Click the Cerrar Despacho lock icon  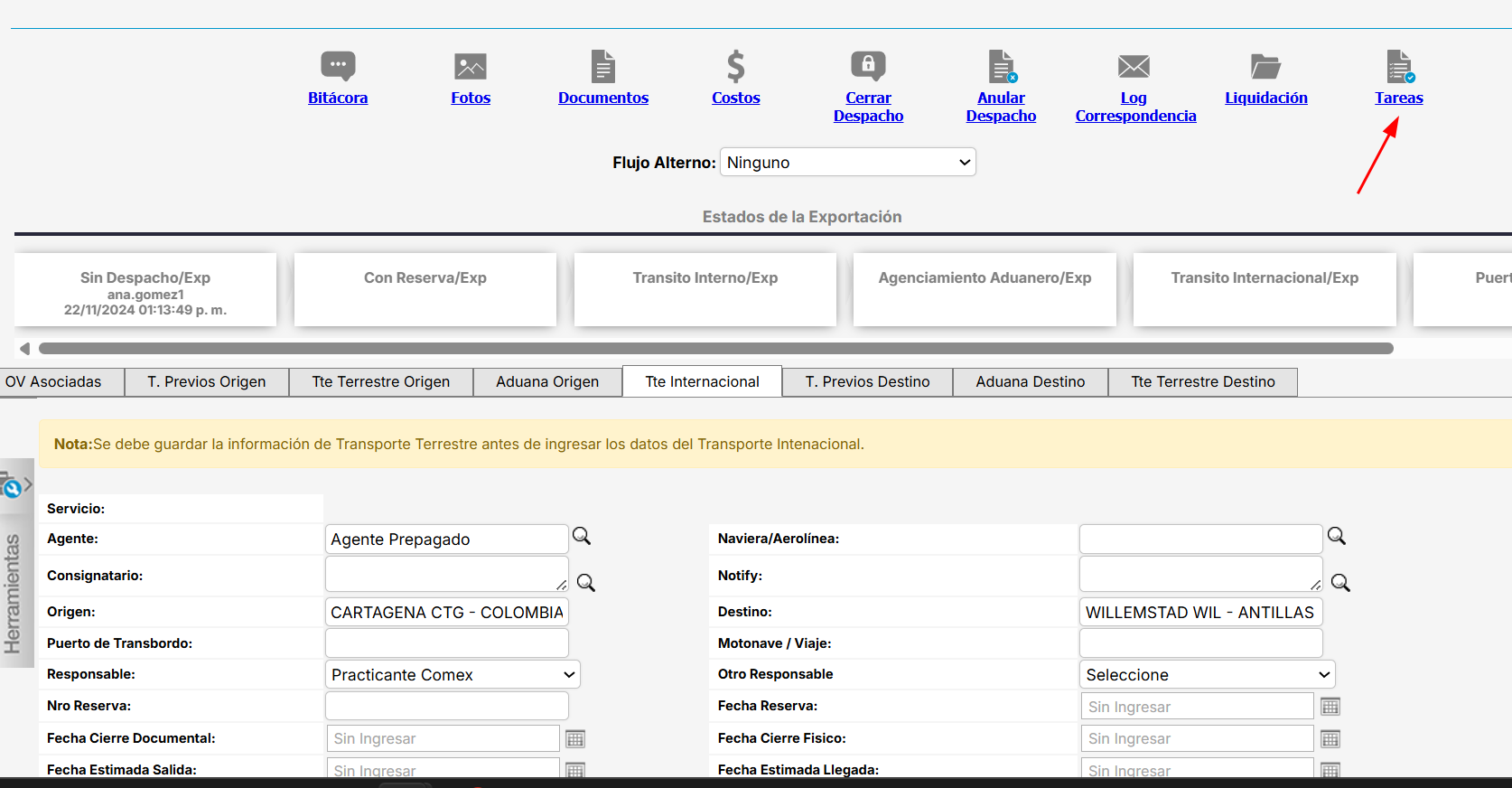pyautogui.click(x=868, y=66)
